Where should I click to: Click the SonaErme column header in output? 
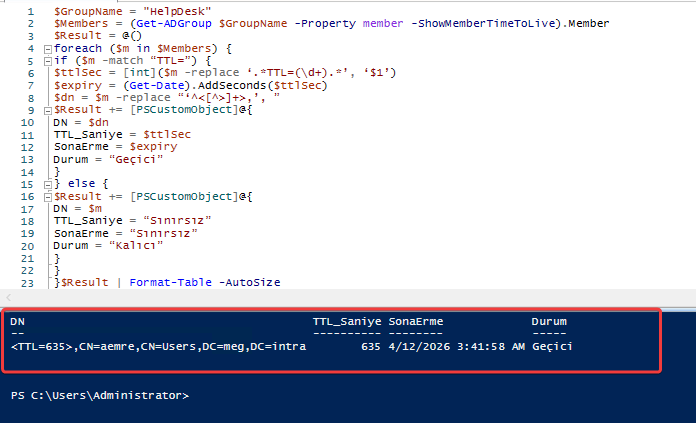click(x=414, y=322)
